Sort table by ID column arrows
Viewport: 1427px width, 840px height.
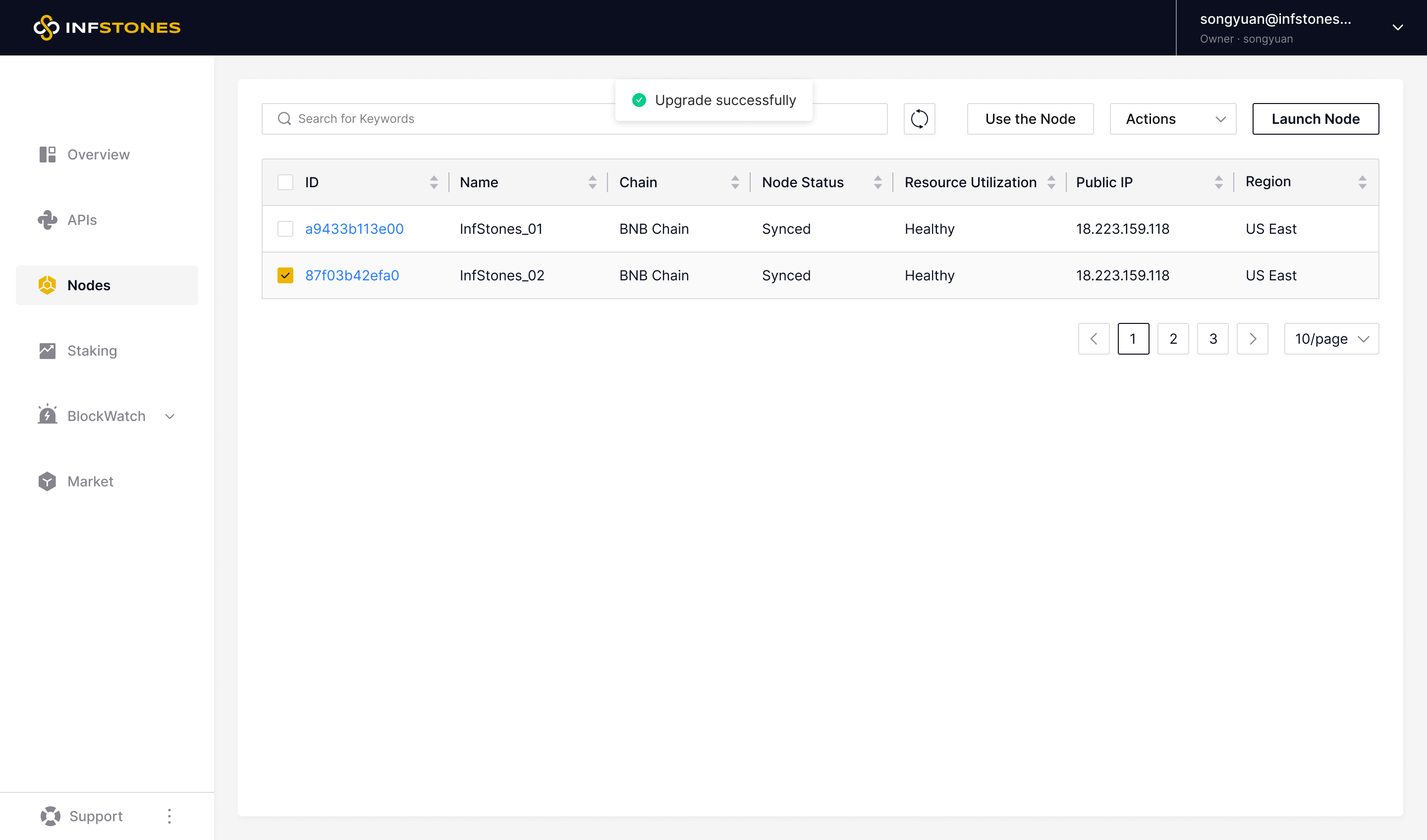coord(434,182)
